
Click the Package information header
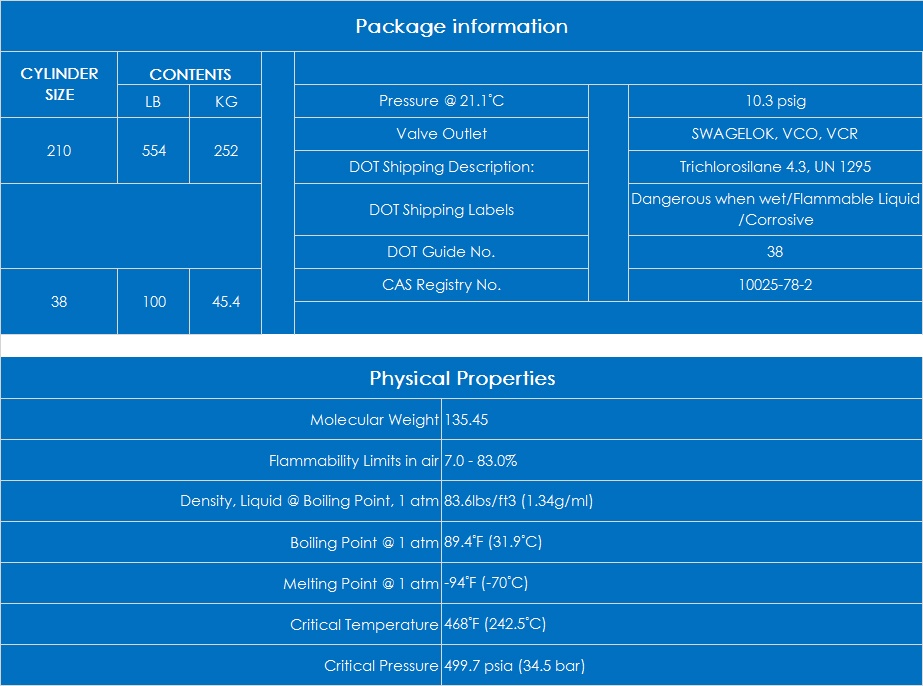tap(461, 27)
